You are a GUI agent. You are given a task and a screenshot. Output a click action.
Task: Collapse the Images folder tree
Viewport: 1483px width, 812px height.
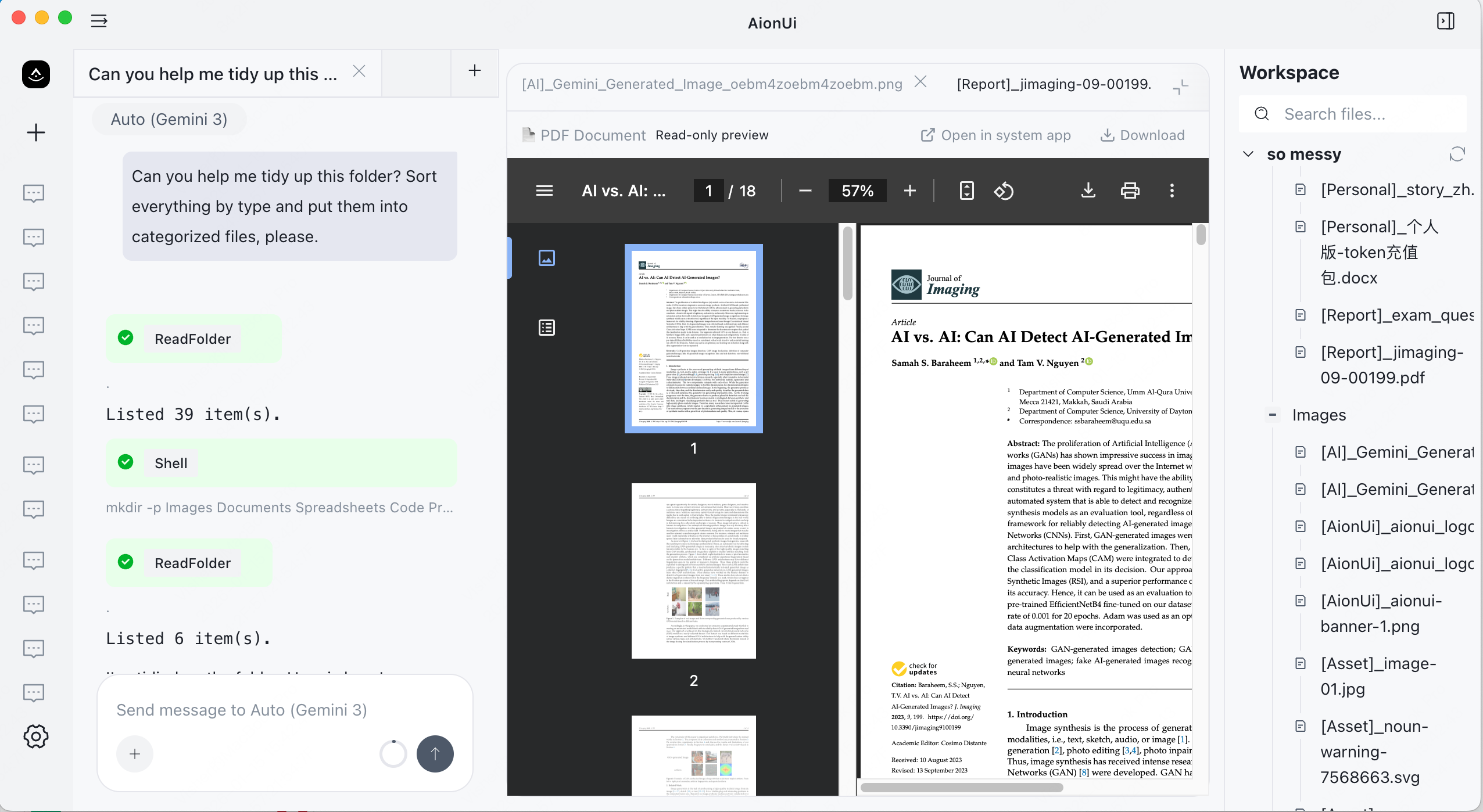tap(1272, 415)
